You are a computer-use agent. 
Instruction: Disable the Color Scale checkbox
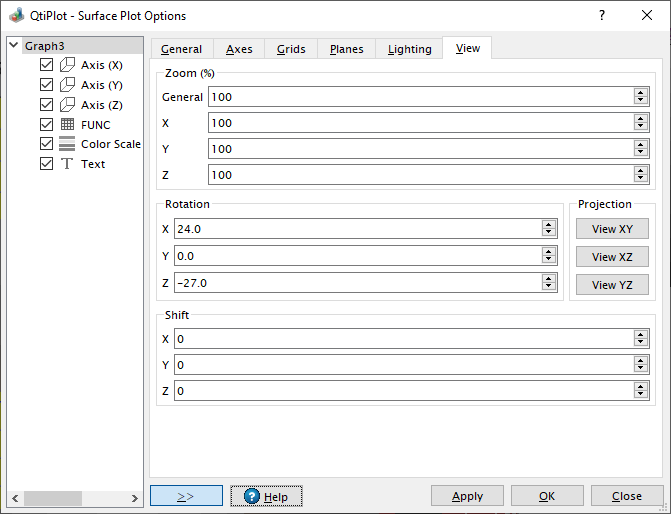click(x=46, y=144)
